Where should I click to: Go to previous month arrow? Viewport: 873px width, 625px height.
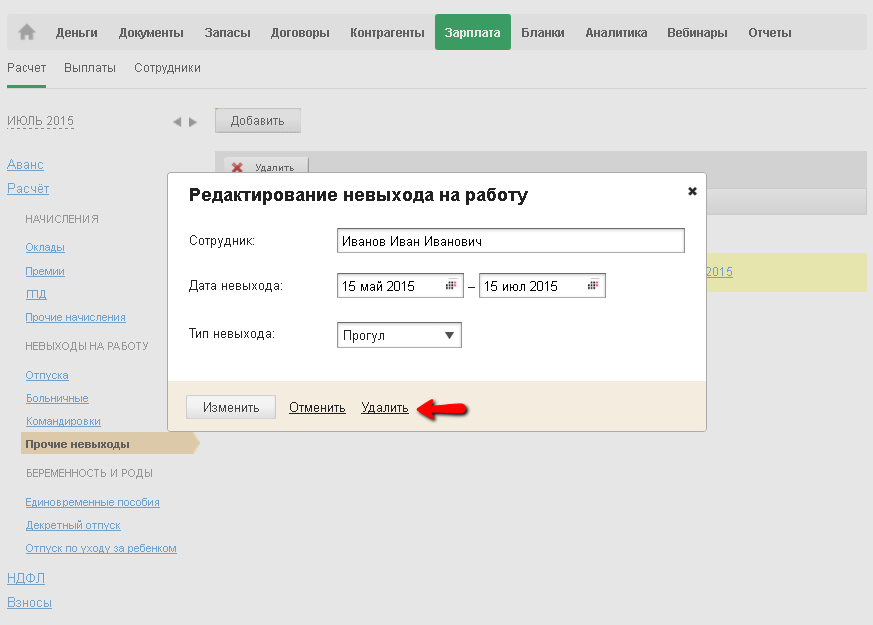pyautogui.click(x=177, y=122)
